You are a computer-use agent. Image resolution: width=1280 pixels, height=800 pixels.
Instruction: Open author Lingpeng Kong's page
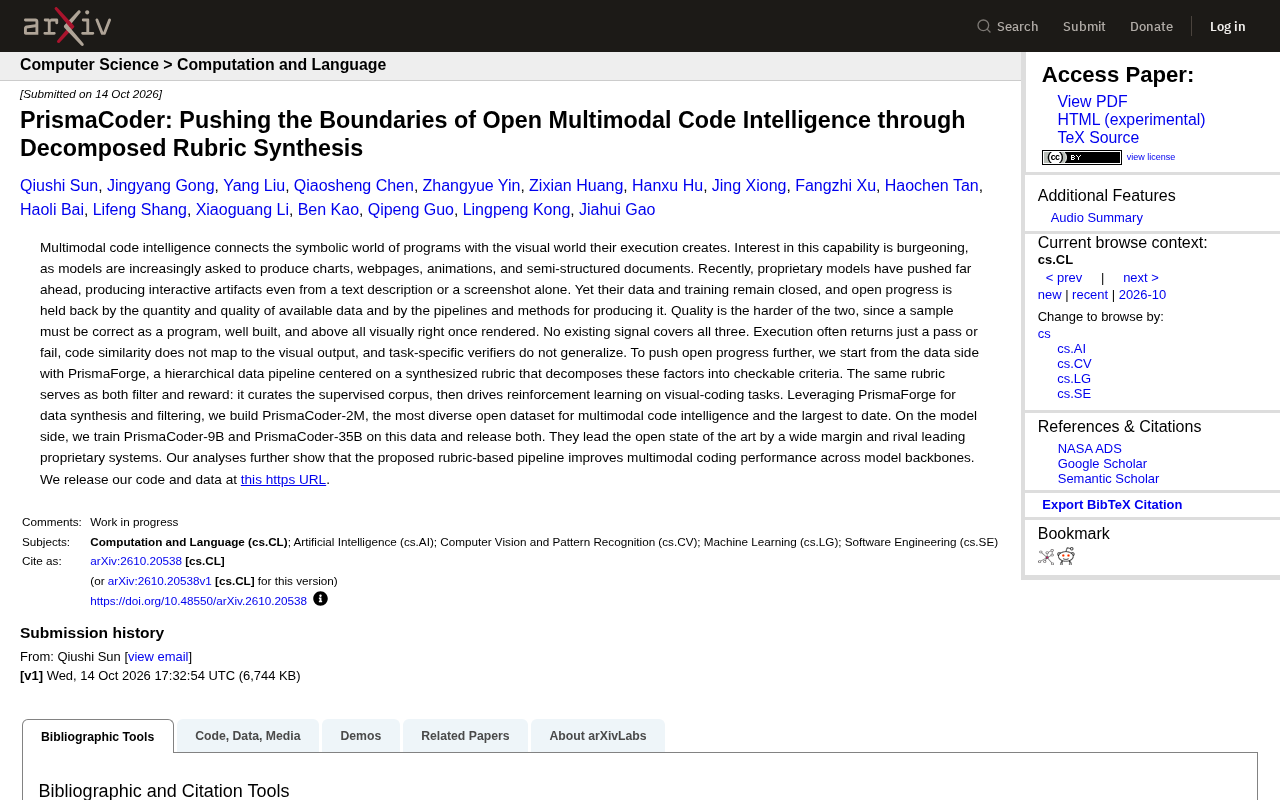[x=516, y=210]
